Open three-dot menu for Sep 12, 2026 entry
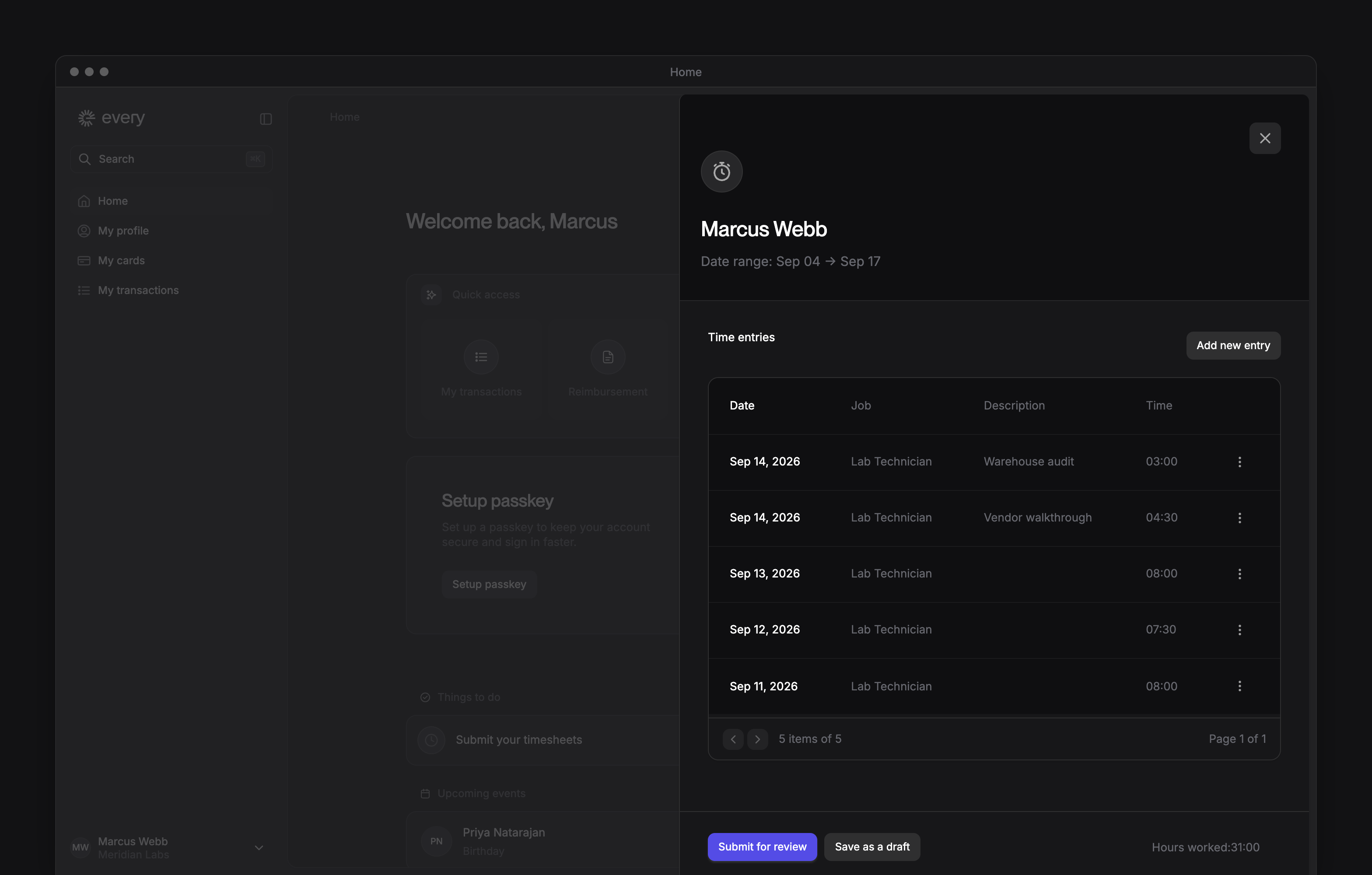Image resolution: width=1372 pixels, height=875 pixels. 1239,630
